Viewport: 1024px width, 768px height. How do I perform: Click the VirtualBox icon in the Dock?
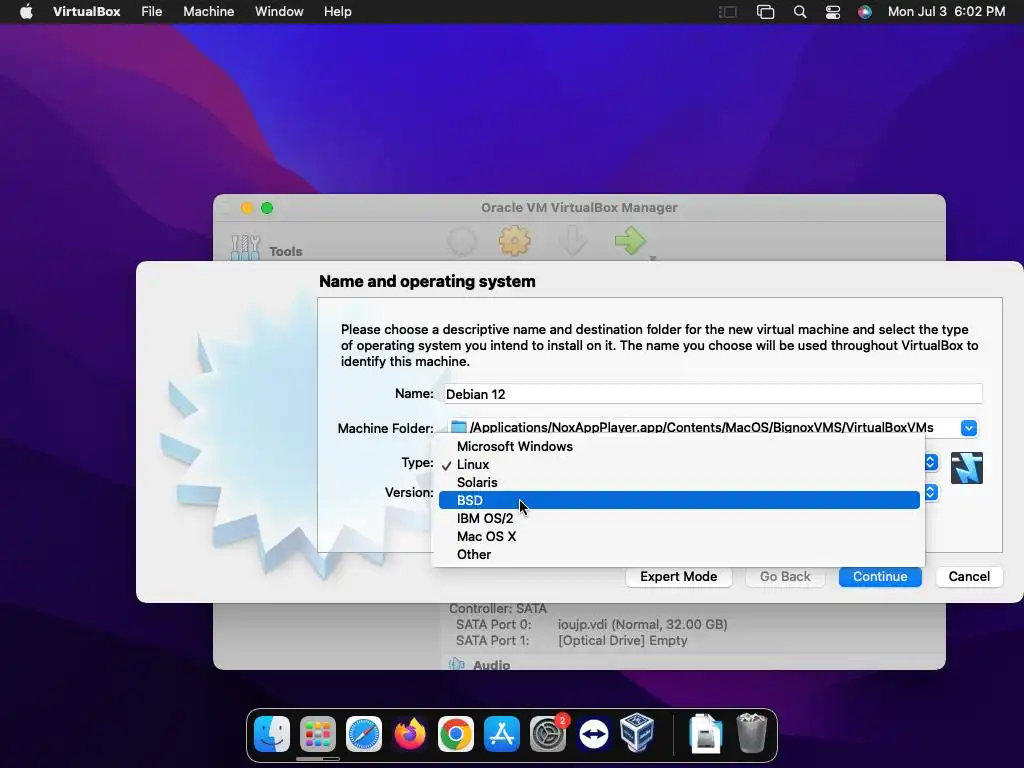pos(637,733)
